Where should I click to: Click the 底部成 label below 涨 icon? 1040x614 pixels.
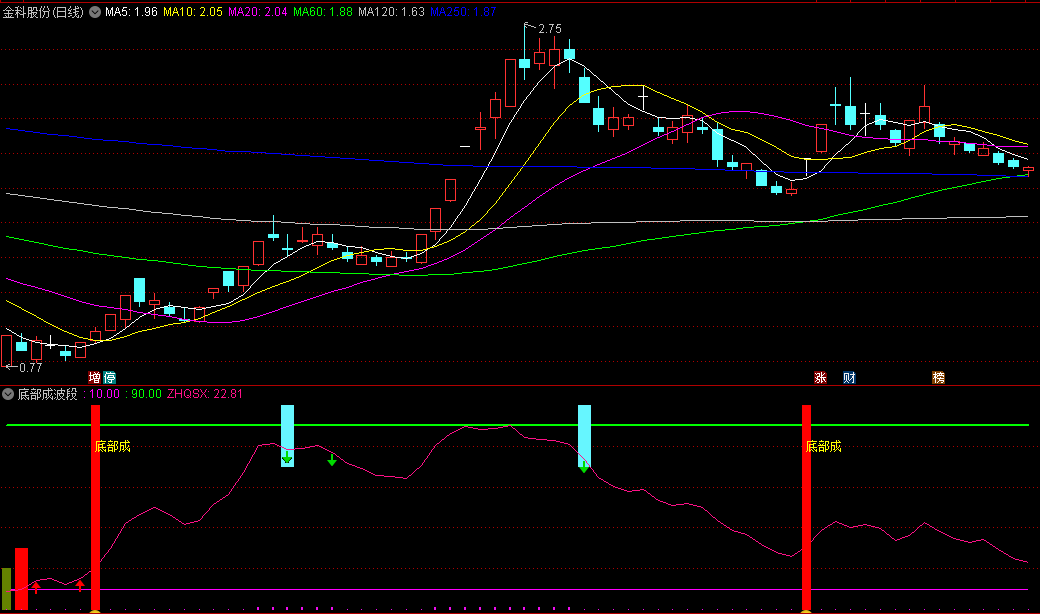click(824, 446)
